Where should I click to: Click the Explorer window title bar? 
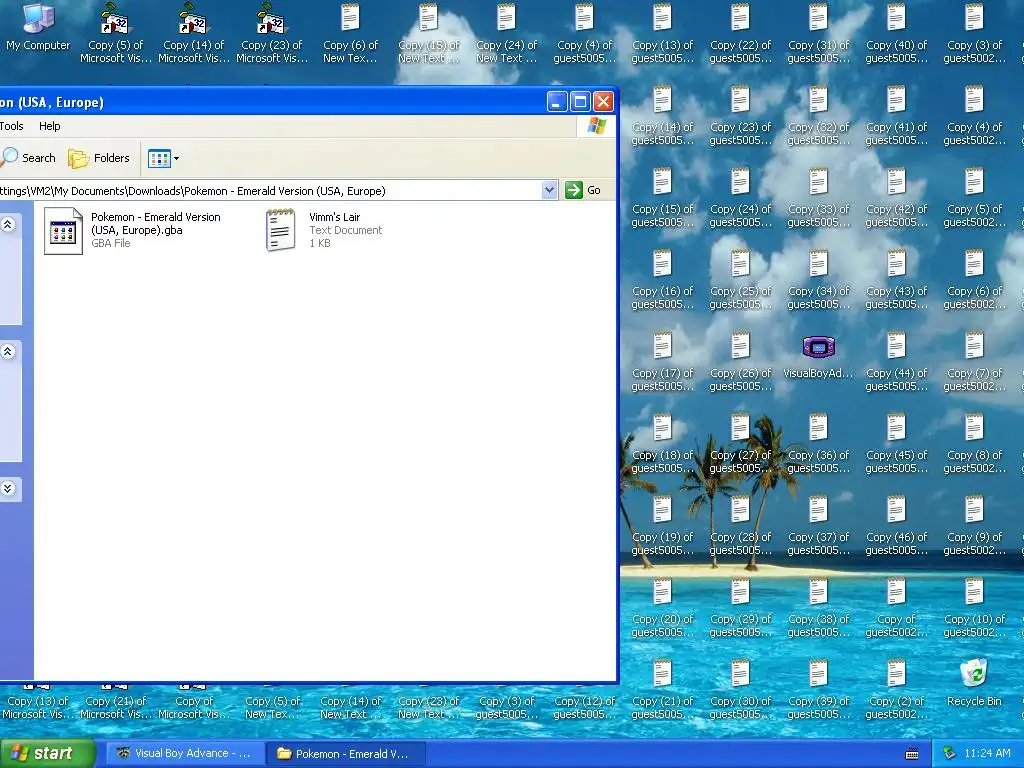[x=271, y=102]
